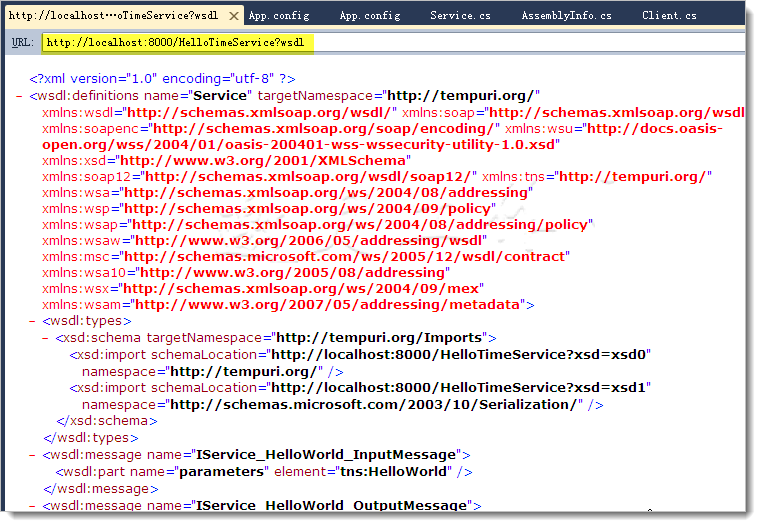761x527 pixels.
Task: Click the xmlns:soapenc encoding namespace URL
Action: 324,129
